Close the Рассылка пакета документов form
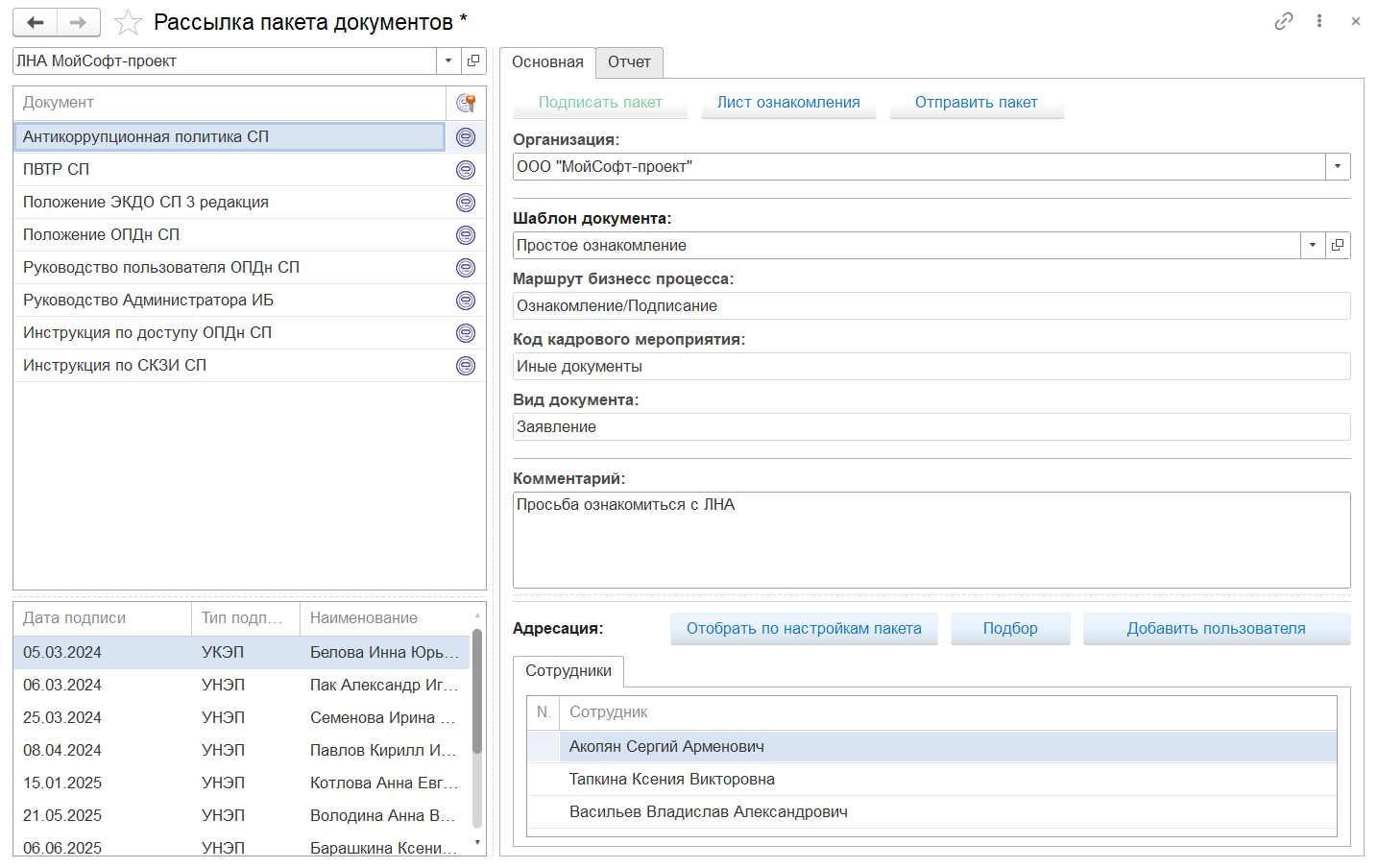 click(1356, 21)
